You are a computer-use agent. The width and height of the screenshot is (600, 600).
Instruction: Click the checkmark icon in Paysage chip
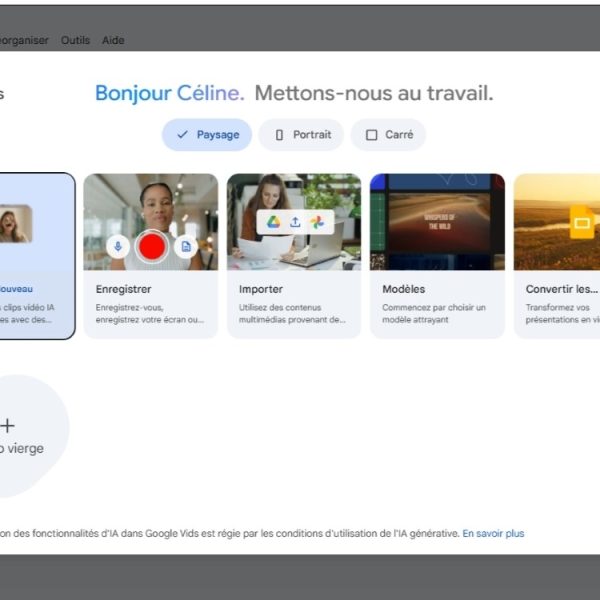pos(183,134)
